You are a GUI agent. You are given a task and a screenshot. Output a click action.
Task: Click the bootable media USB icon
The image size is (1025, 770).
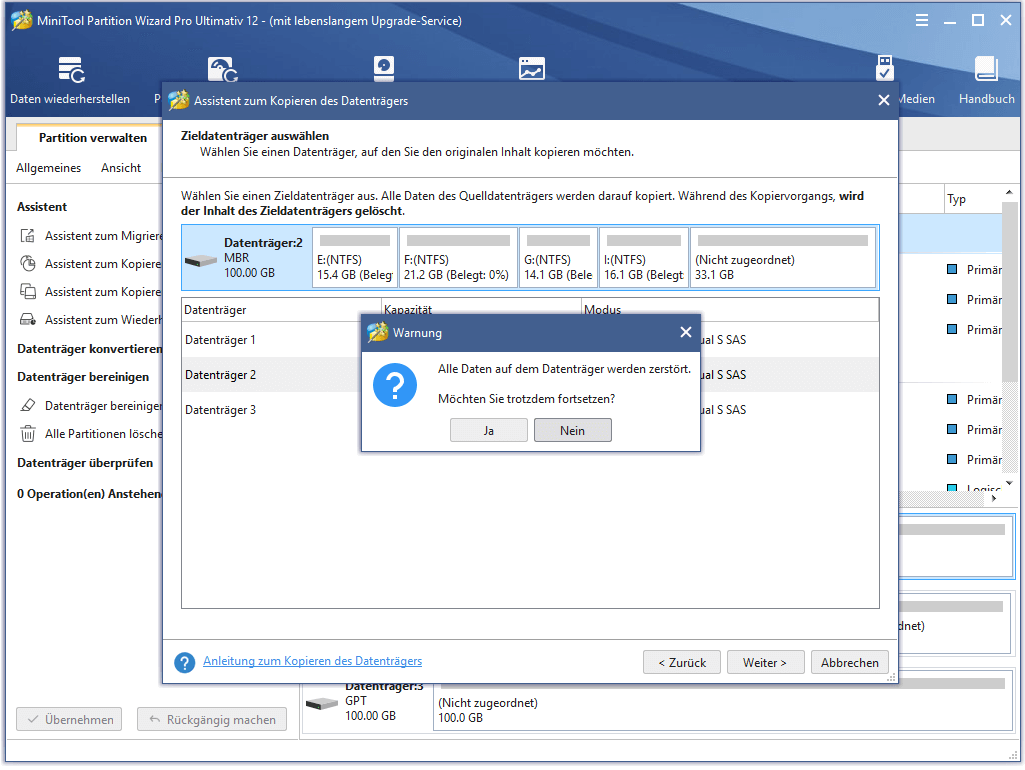pyautogui.click(x=884, y=68)
